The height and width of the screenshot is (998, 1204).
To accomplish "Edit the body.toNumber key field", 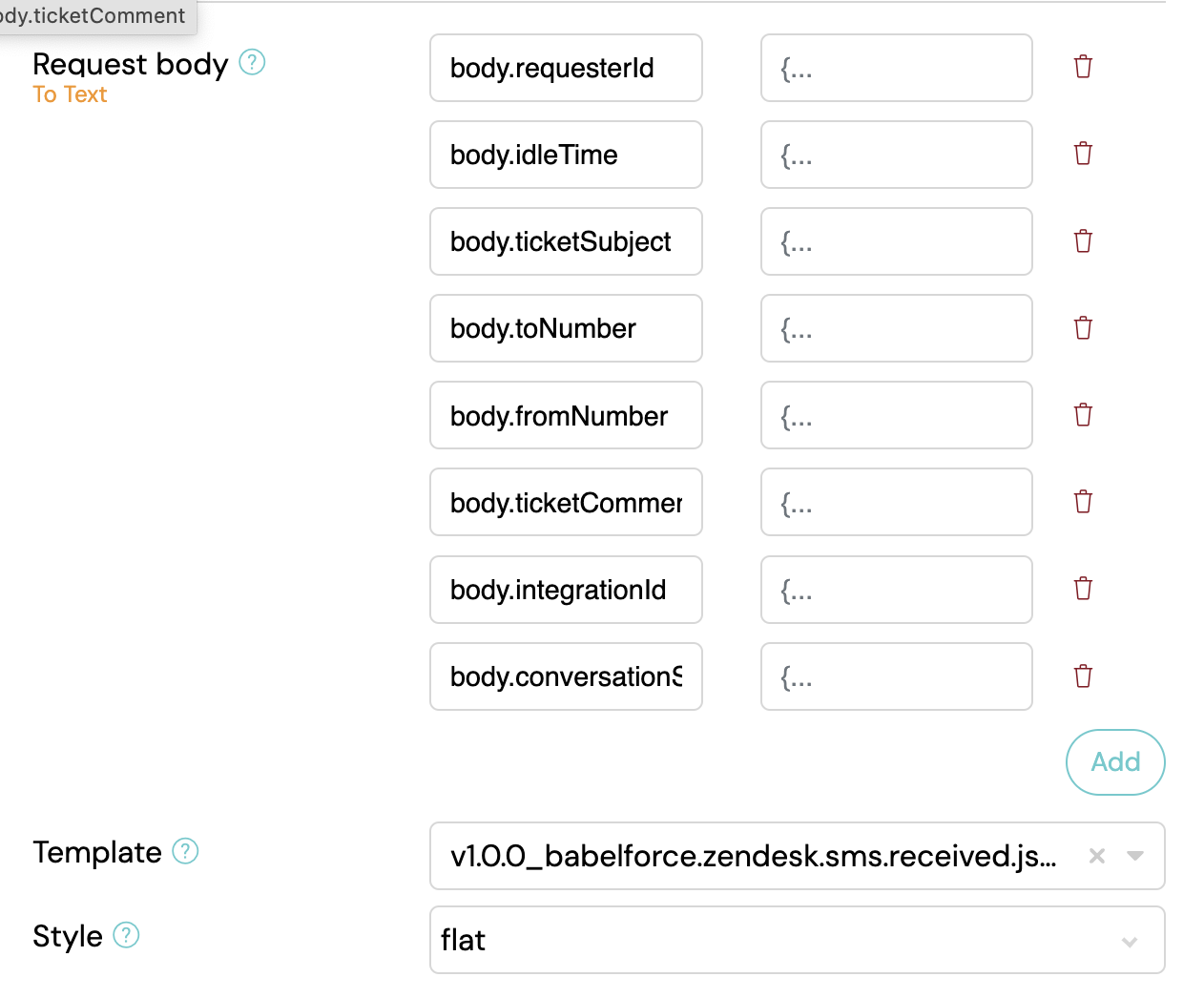I will tap(566, 328).
